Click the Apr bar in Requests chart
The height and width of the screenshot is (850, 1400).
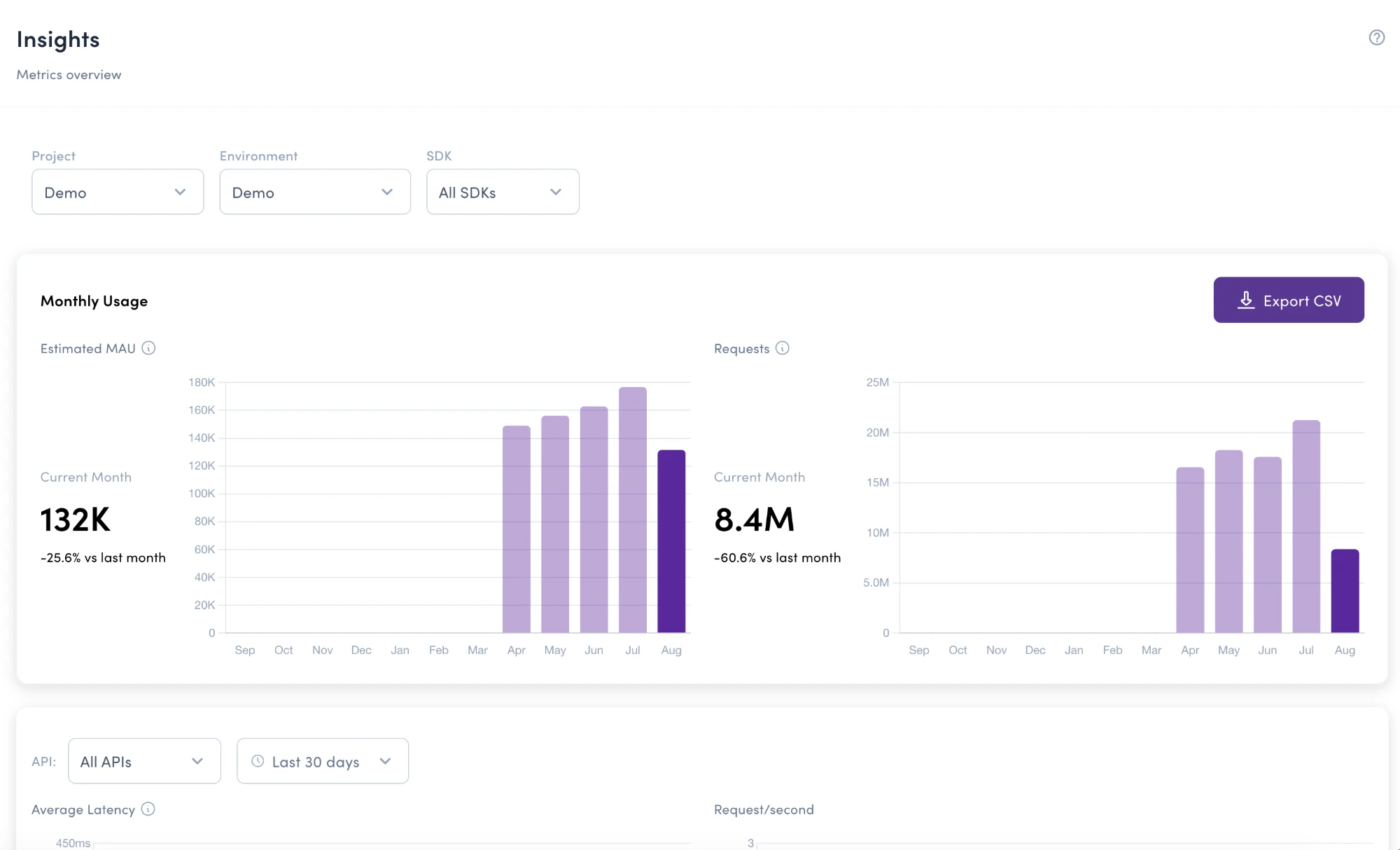point(1190,550)
